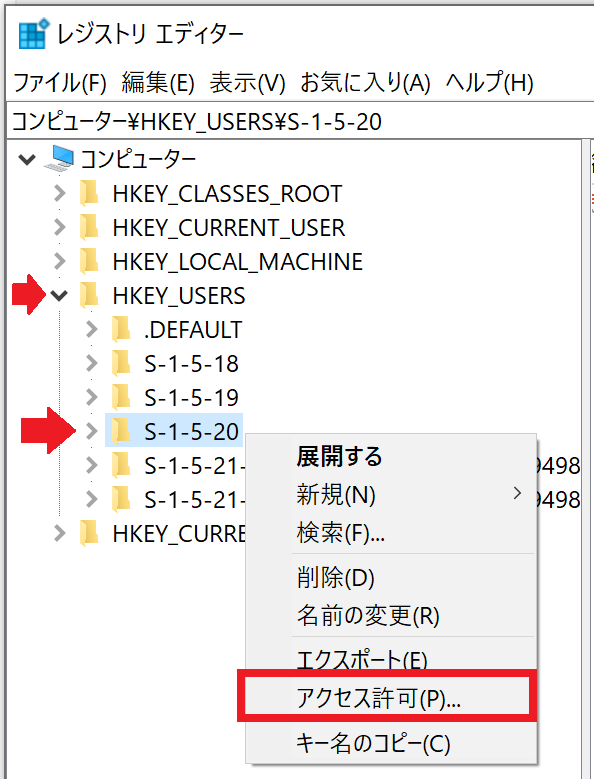The width and height of the screenshot is (594, 779).
Task: Open the お気に入り(A) menu
Action: [x=365, y=82]
